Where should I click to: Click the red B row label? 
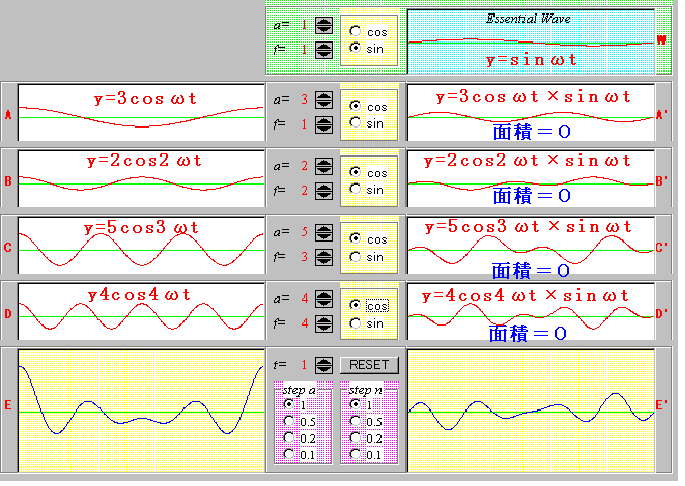click(8, 181)
